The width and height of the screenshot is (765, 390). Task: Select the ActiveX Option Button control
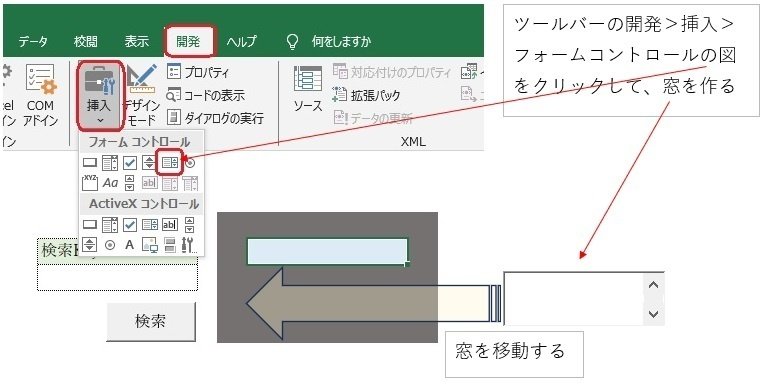point(110,245)
